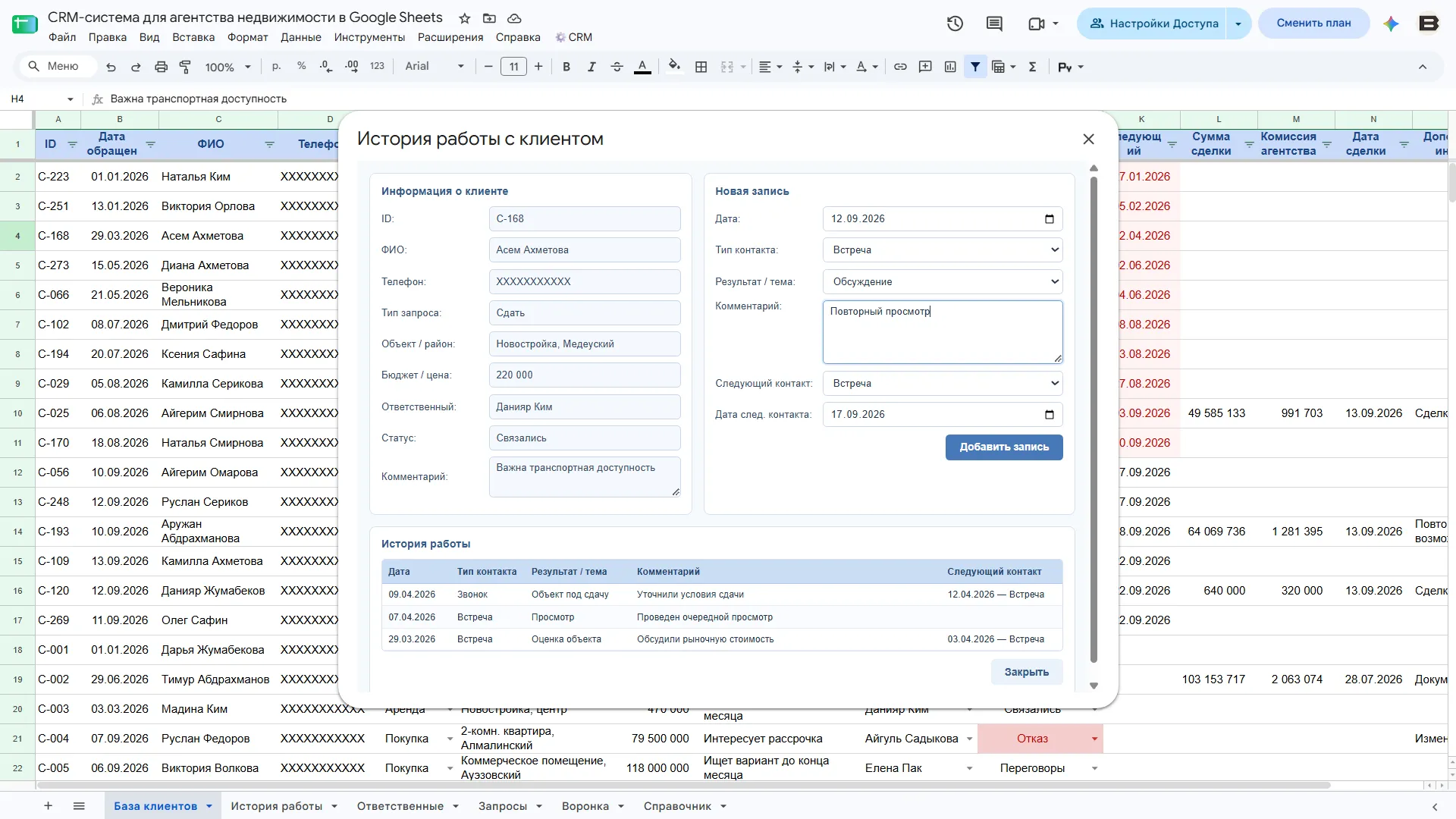The width and height of the screenshot is (1456, 819).
Task: Click the insert link icon
Action: pos(900,67)
